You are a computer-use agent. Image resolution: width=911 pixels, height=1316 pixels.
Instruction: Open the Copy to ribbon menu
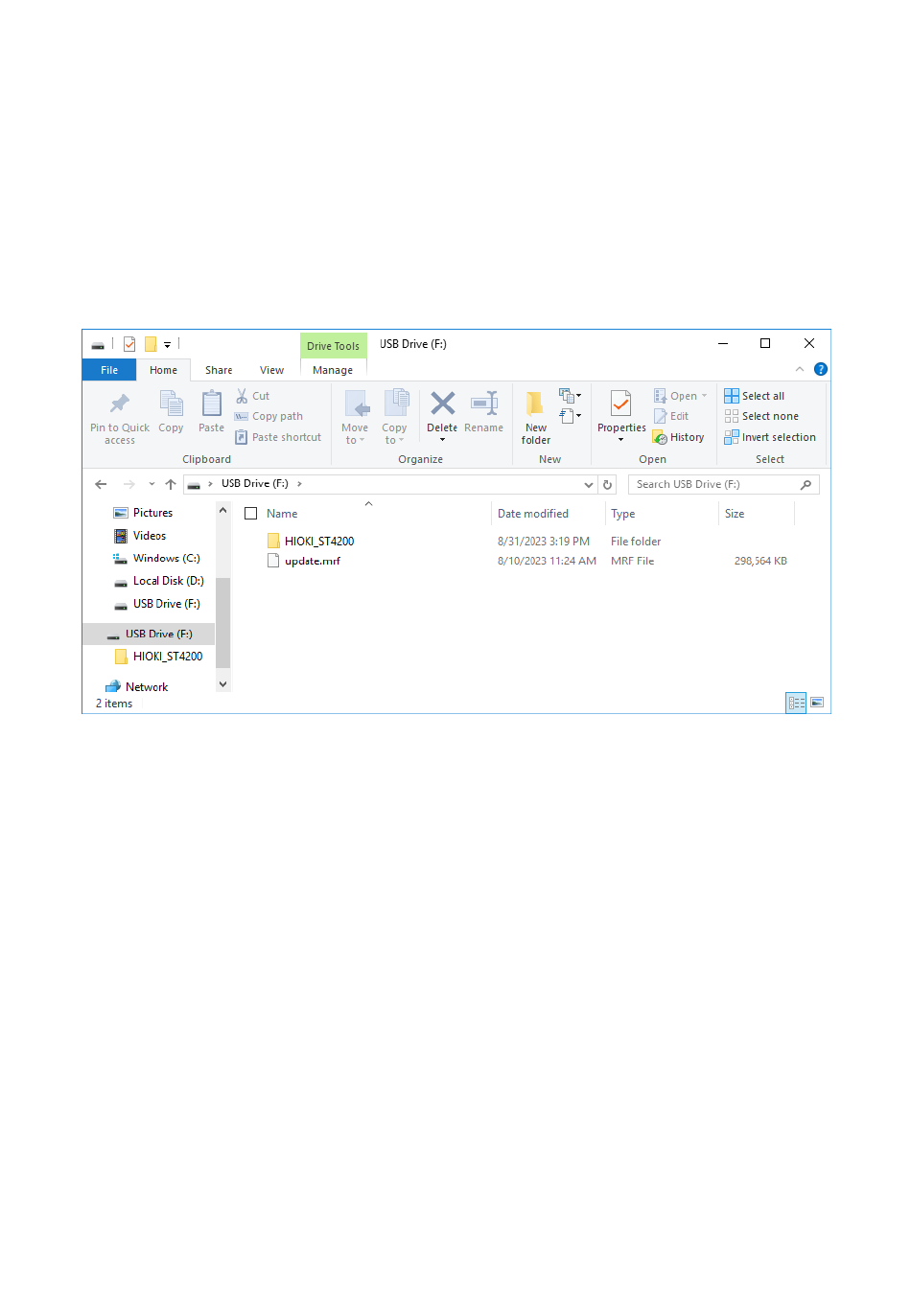point(394,417)
